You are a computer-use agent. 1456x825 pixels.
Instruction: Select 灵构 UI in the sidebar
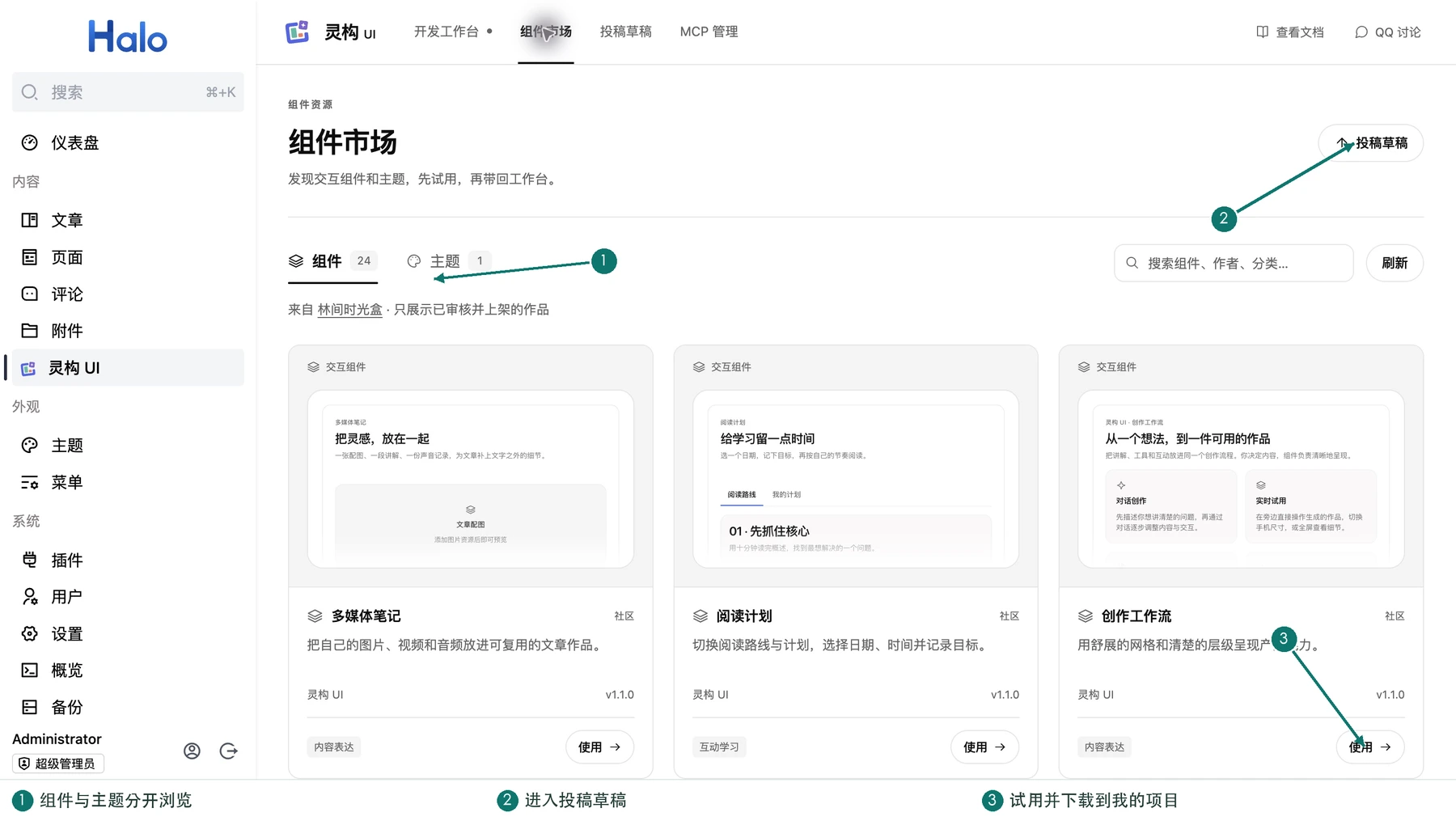(x=128, y=367)
